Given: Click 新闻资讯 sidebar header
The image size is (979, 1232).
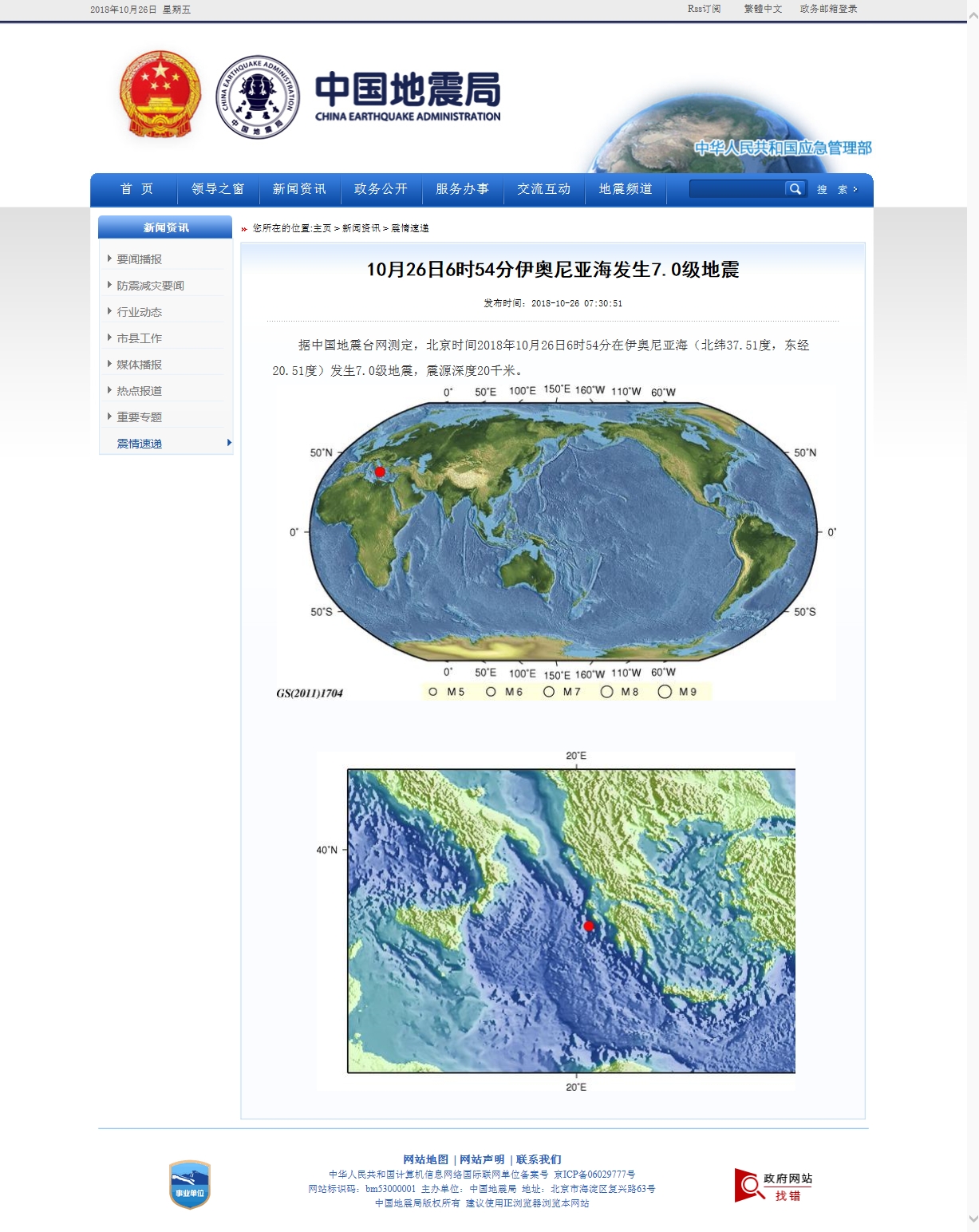Looking at the screenshot, I should click(166, 227).
